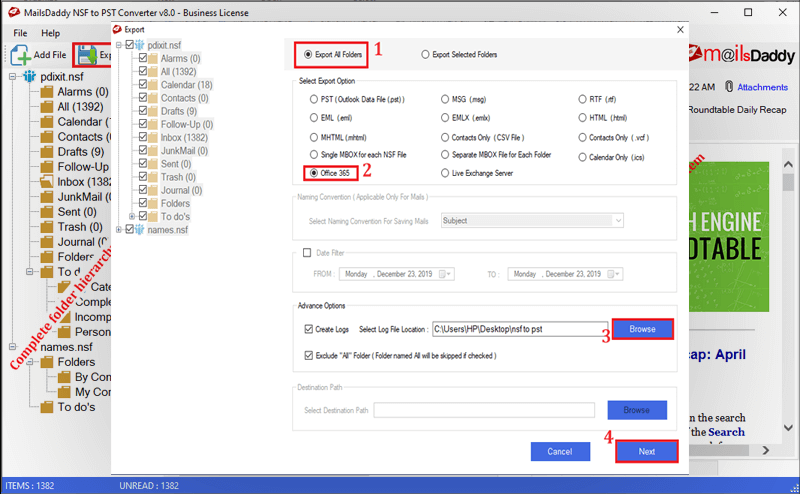Click Inbox (1382) folder icon in Export dialog

[153, 137]
